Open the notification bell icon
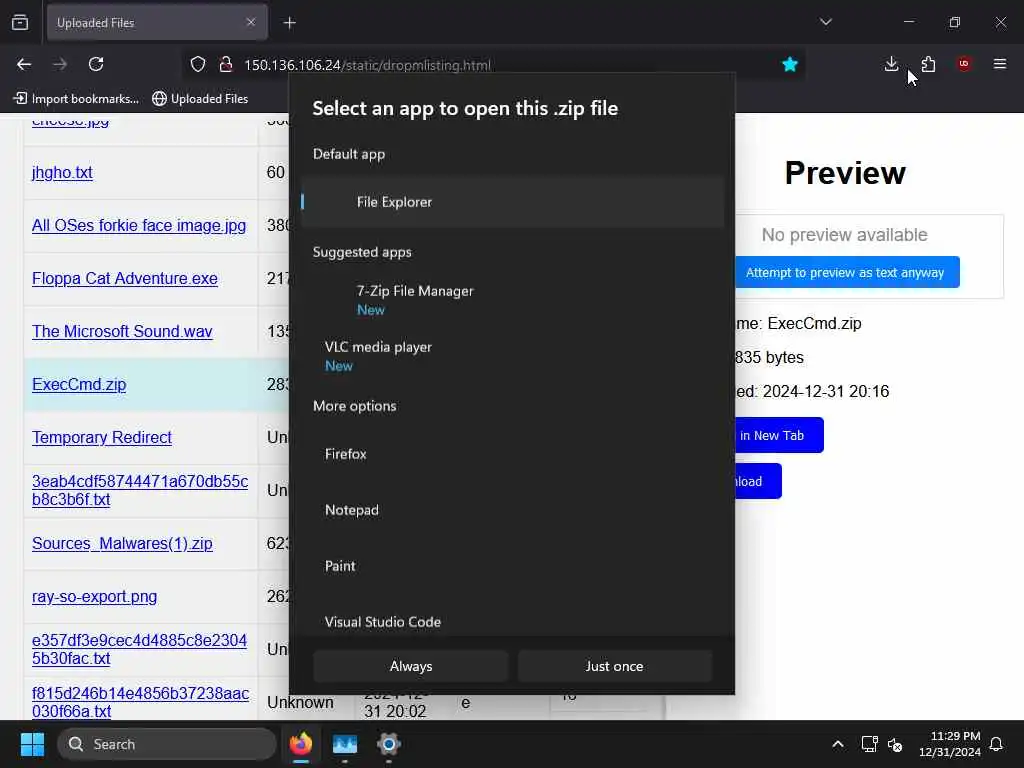 click(x=997, y=744)
